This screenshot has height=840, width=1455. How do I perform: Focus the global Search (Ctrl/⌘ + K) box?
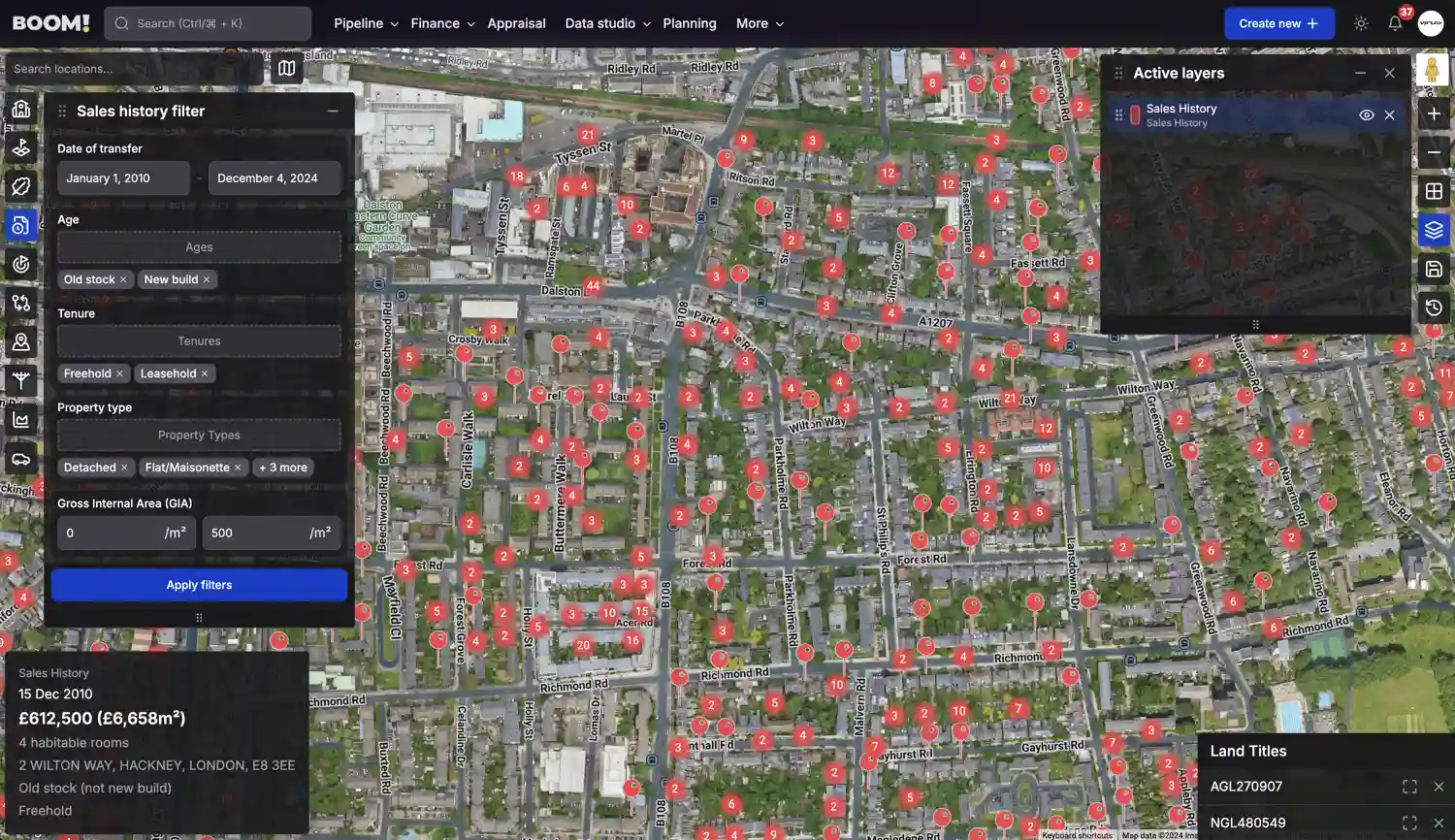coord(208,23)
